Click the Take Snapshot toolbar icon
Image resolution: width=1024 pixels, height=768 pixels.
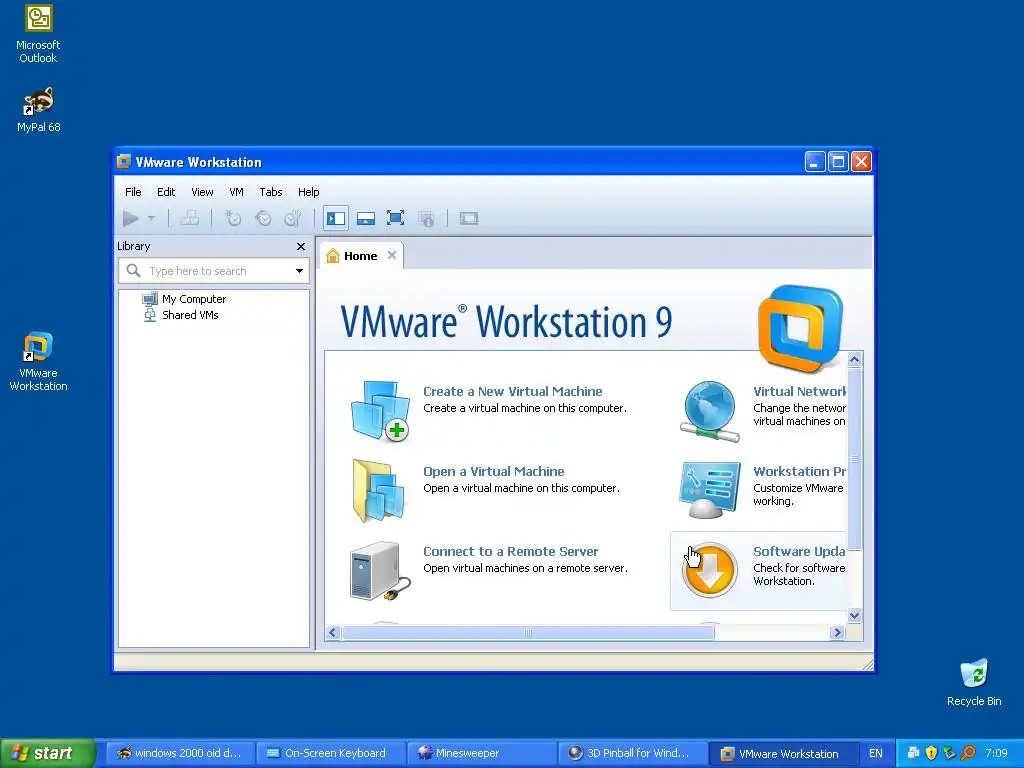(x=232, y=218)
